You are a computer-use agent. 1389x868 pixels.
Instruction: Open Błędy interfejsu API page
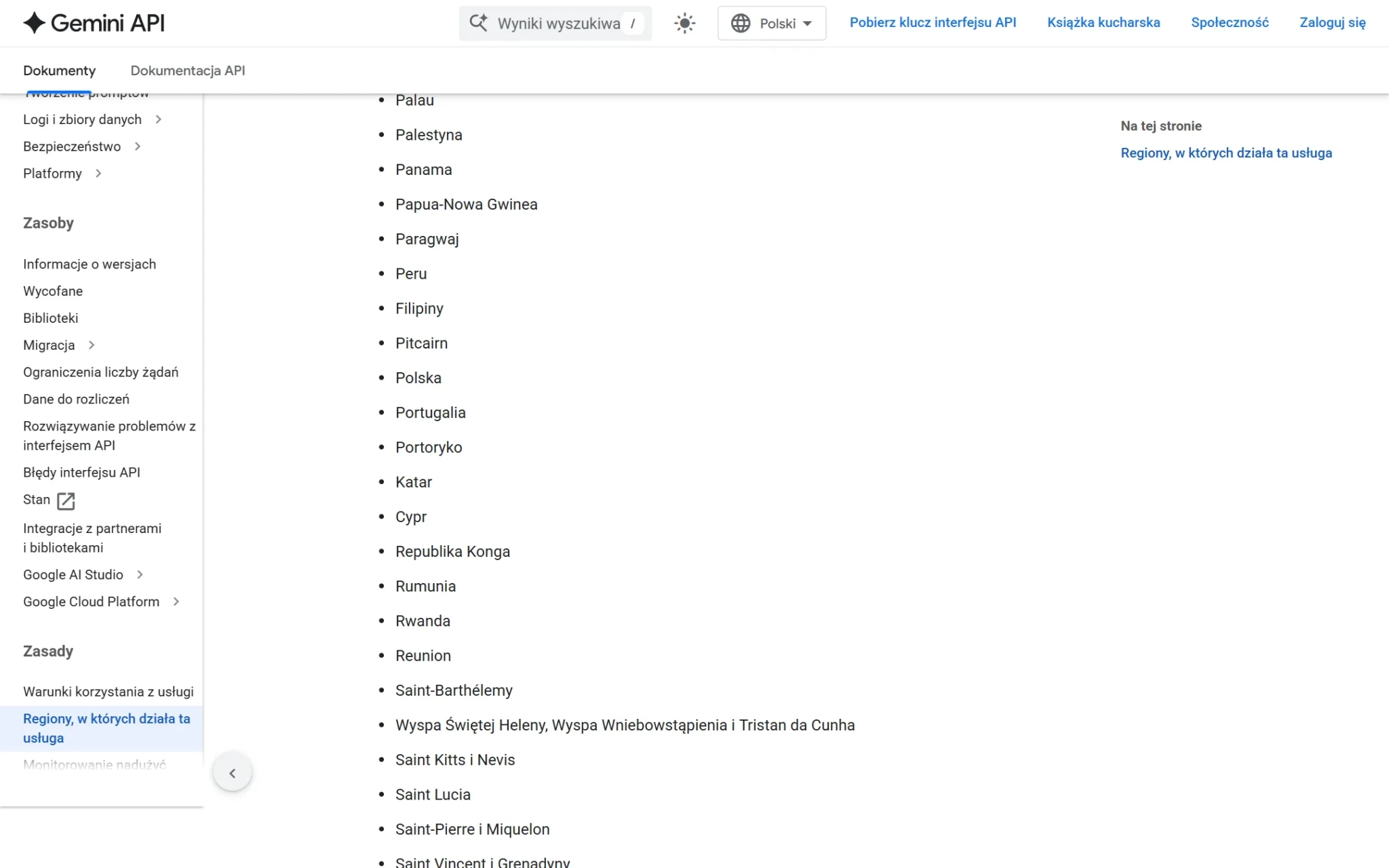pos(82,473)
